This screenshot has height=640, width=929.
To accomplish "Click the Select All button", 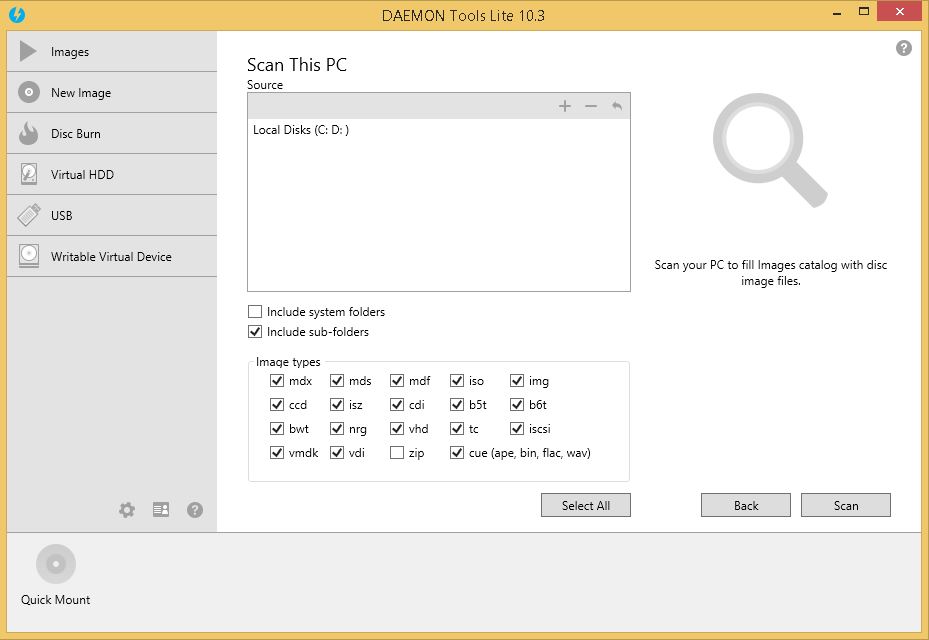I will (585, 505).
